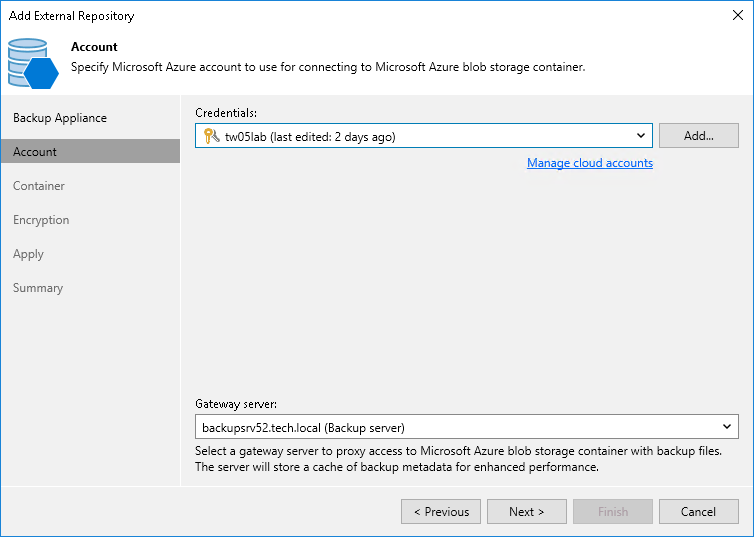Click the 'Select a gateway server' help text
Viewport: 754px width, 537px height.
point(458,459)
